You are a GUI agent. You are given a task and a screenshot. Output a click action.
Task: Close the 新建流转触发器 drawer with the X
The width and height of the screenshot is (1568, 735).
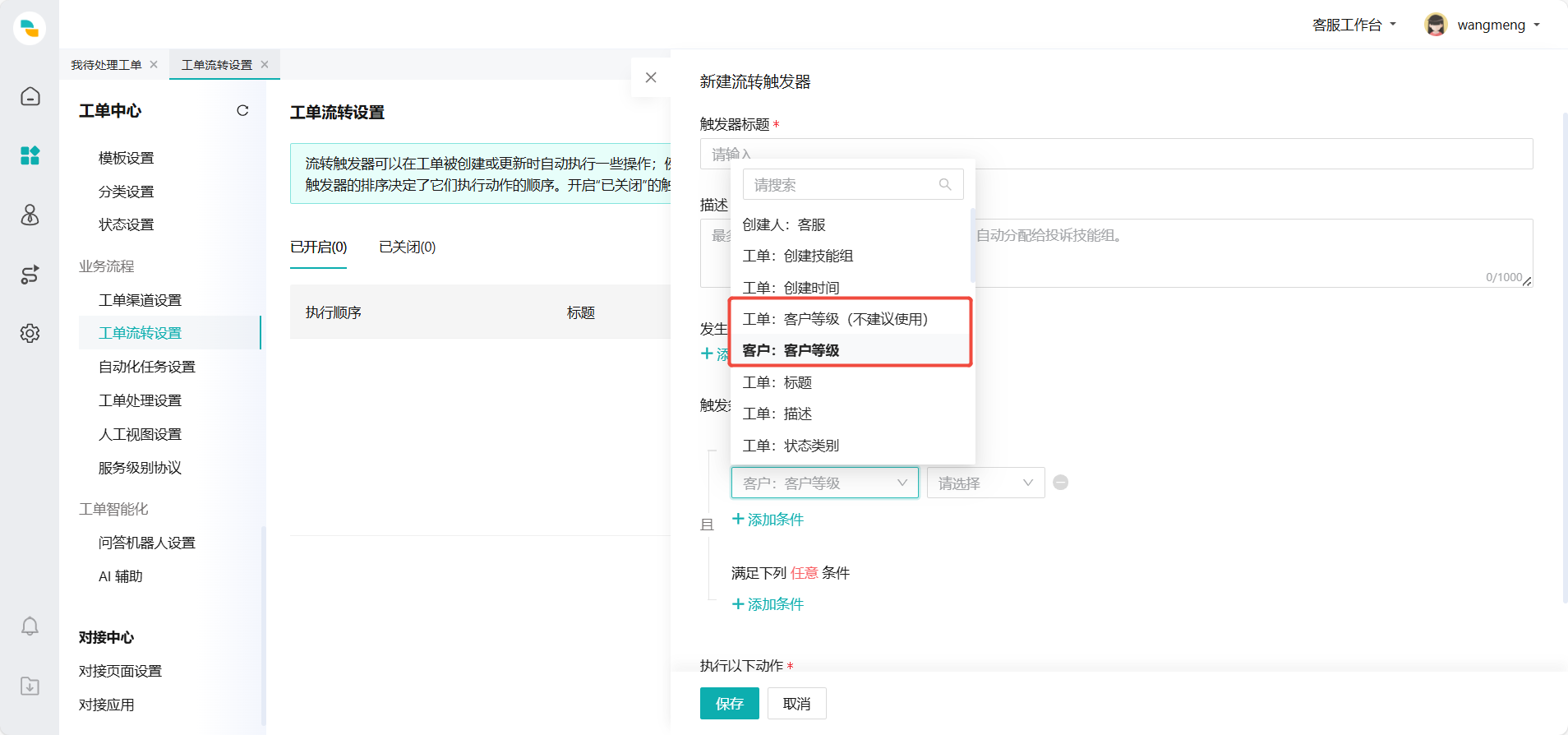[651, 77]
